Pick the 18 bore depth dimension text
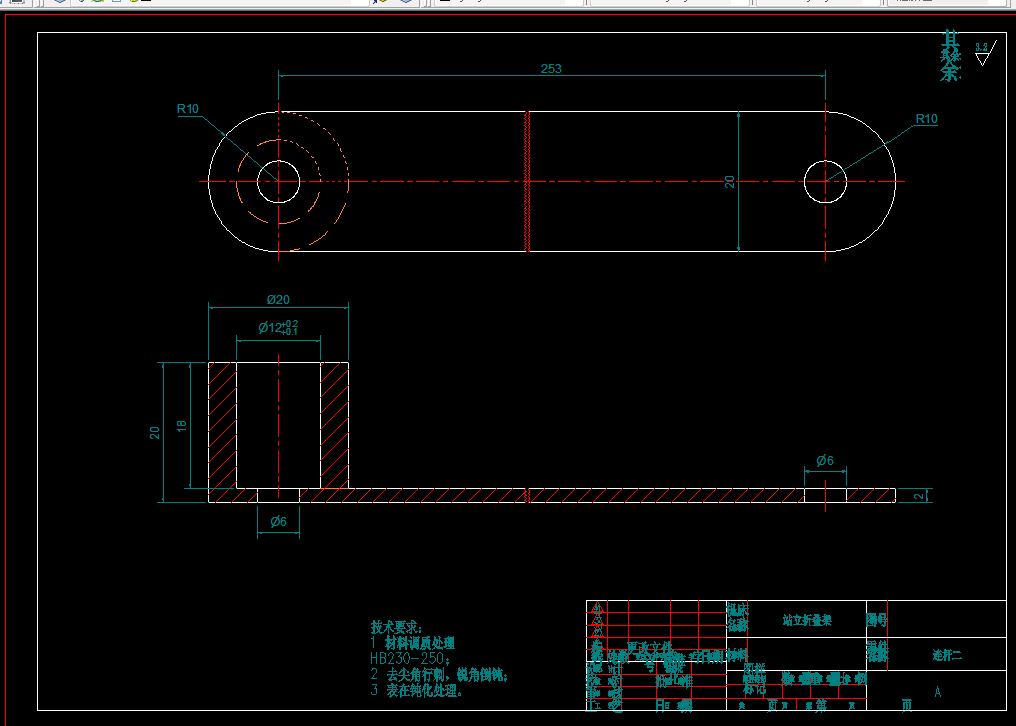 coord(181,426)
